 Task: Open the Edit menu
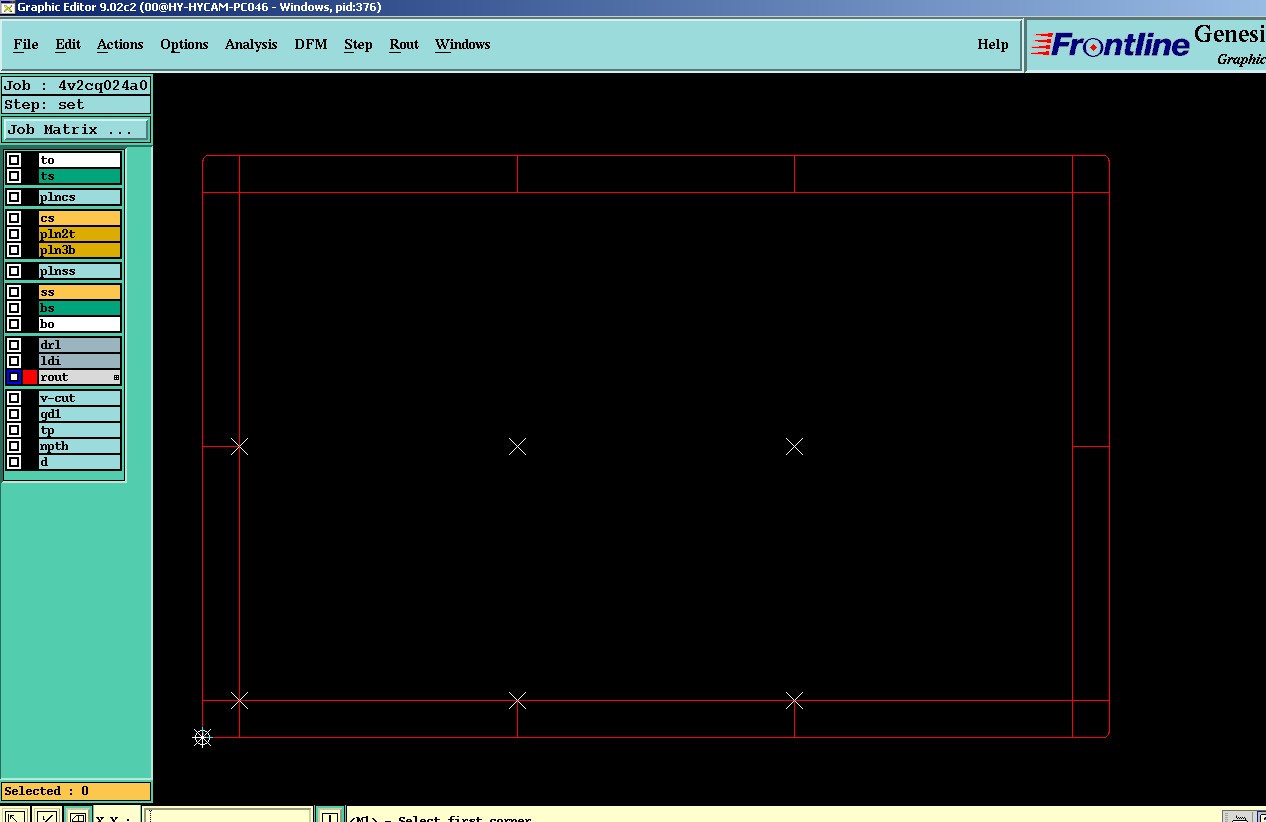pos(68,44)
